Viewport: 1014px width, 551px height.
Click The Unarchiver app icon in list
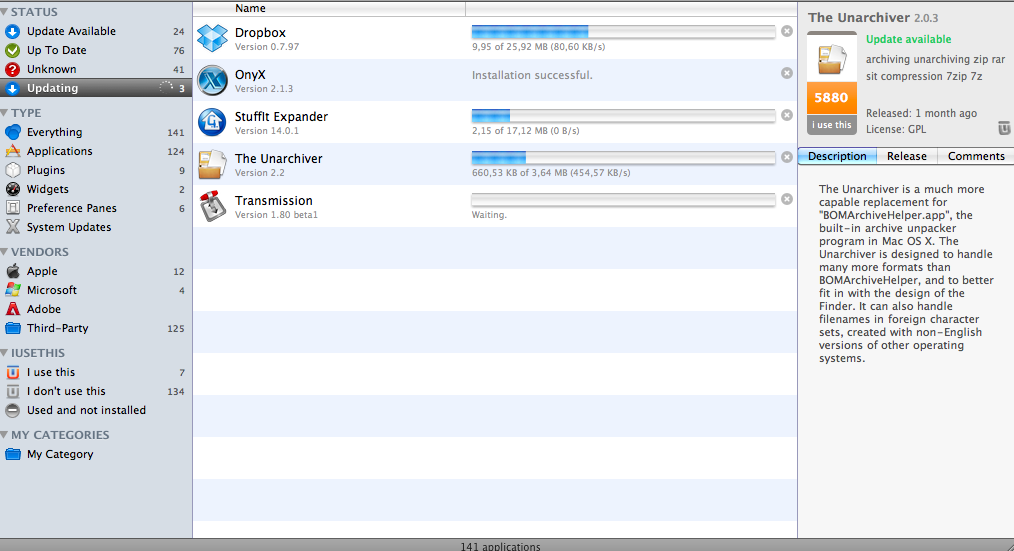click(x=212, y=164)
